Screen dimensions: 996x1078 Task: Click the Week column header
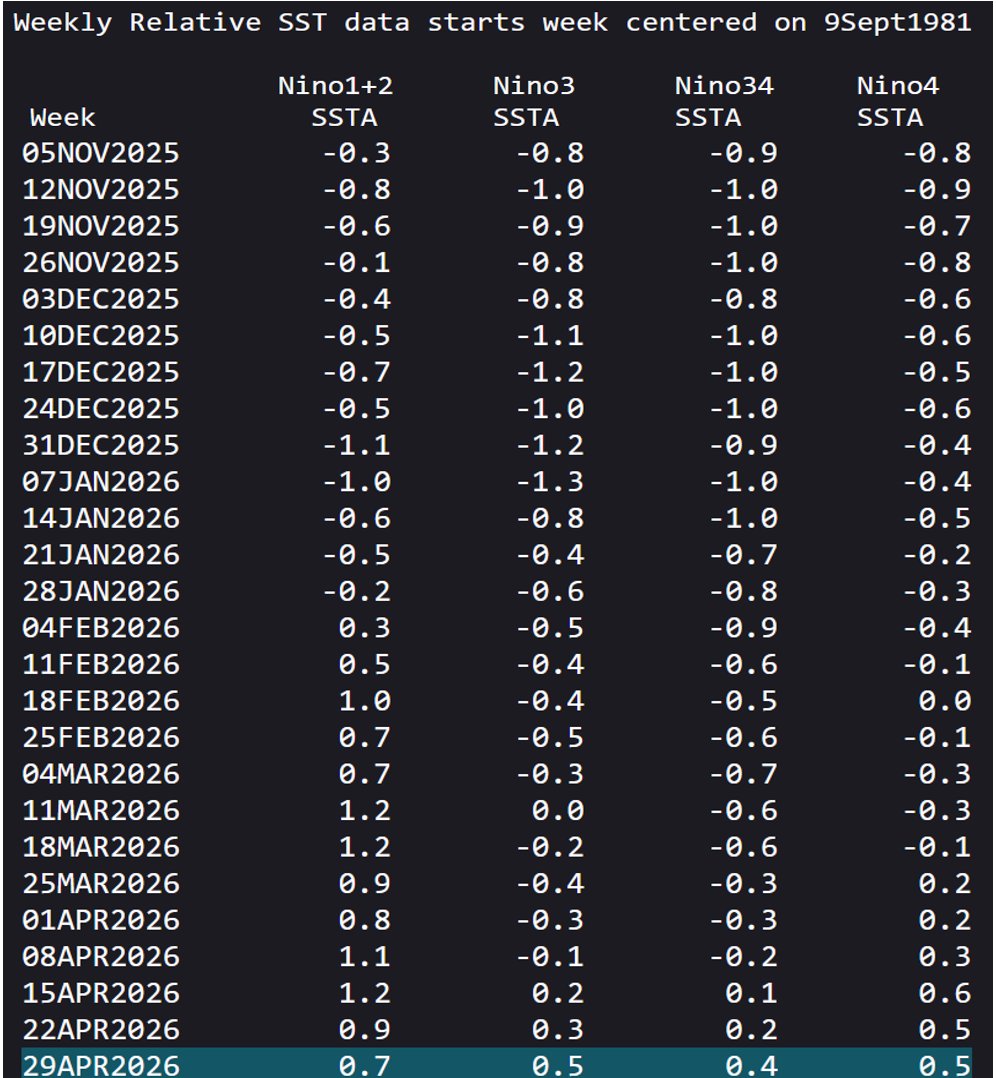pyautogui.click(x=63, y=118)
